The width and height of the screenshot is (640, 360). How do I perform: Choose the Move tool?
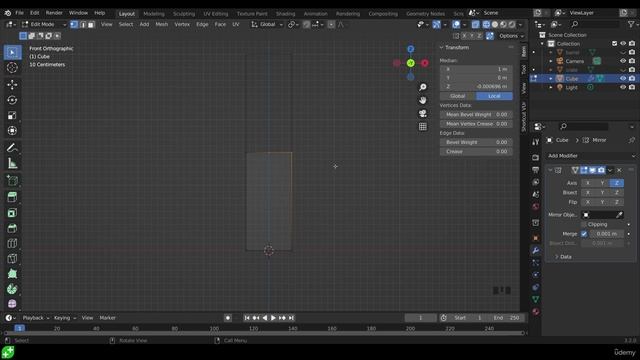click(12, 84)
